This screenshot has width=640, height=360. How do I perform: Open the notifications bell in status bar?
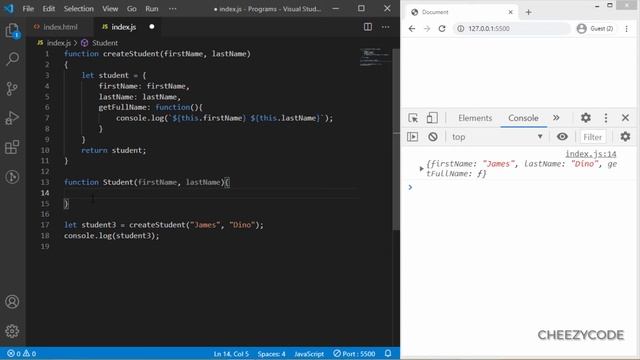click(388, 353)
